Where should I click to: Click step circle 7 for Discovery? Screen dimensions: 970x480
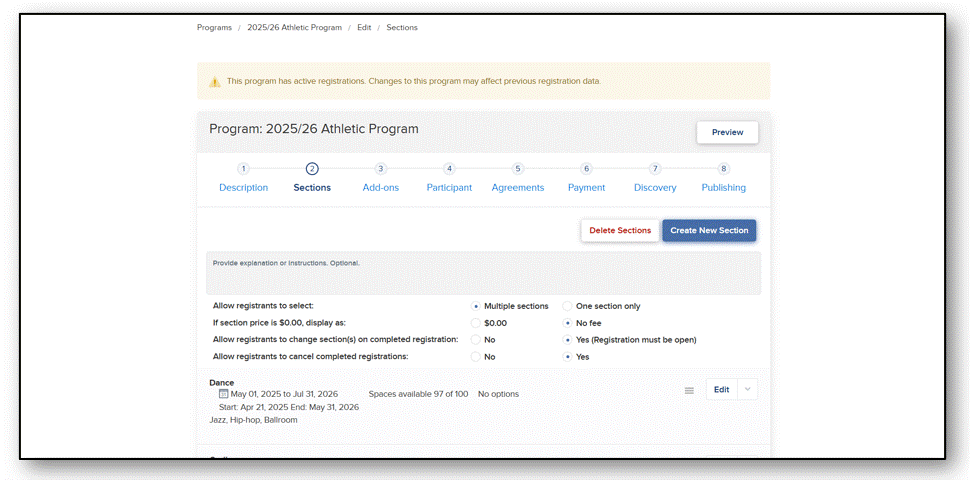(655, 169)
